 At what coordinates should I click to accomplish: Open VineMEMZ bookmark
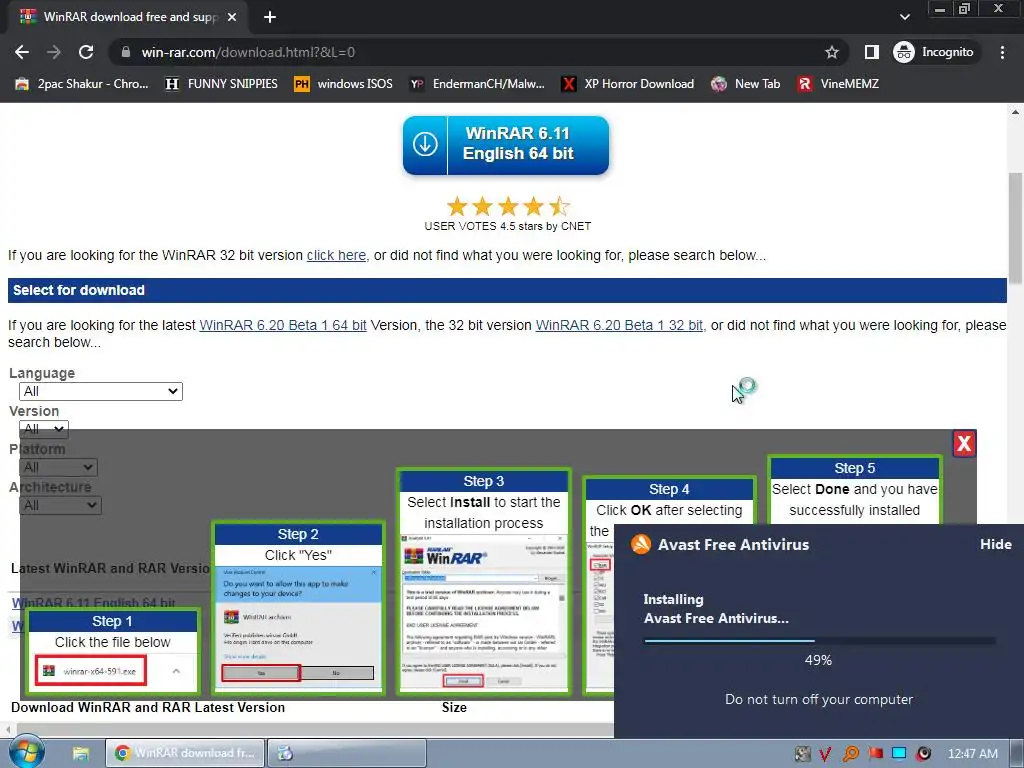[839, 84]
